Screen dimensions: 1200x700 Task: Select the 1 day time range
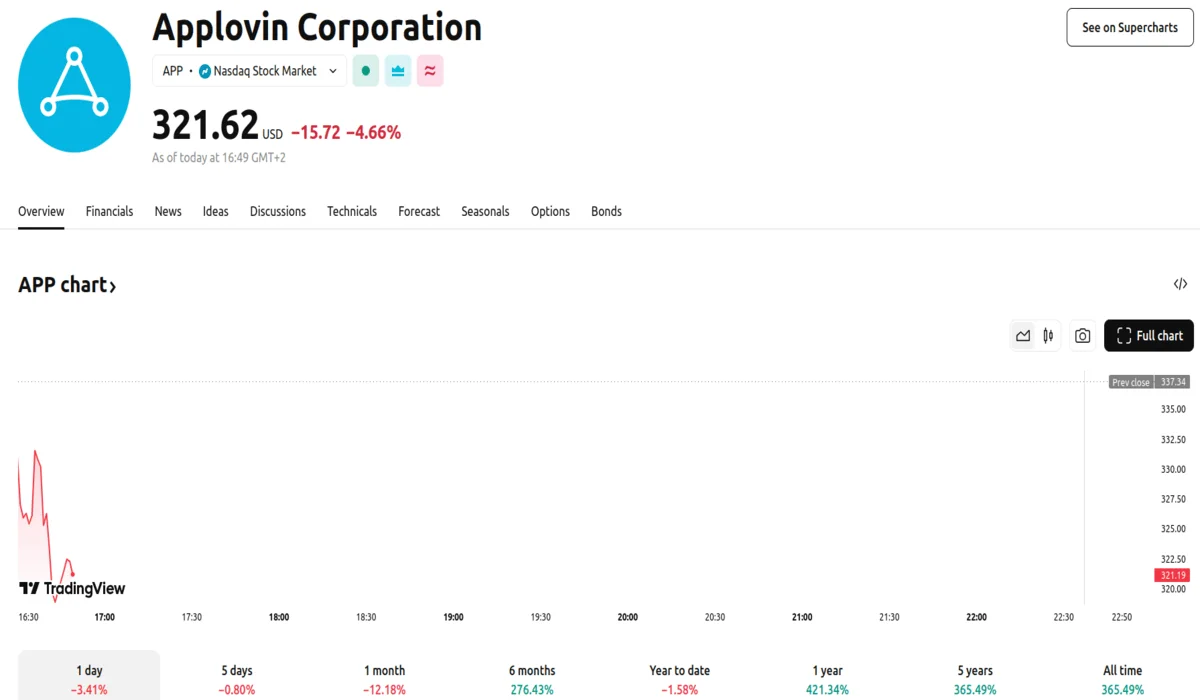pyautogui.click(x=89, y=679)
